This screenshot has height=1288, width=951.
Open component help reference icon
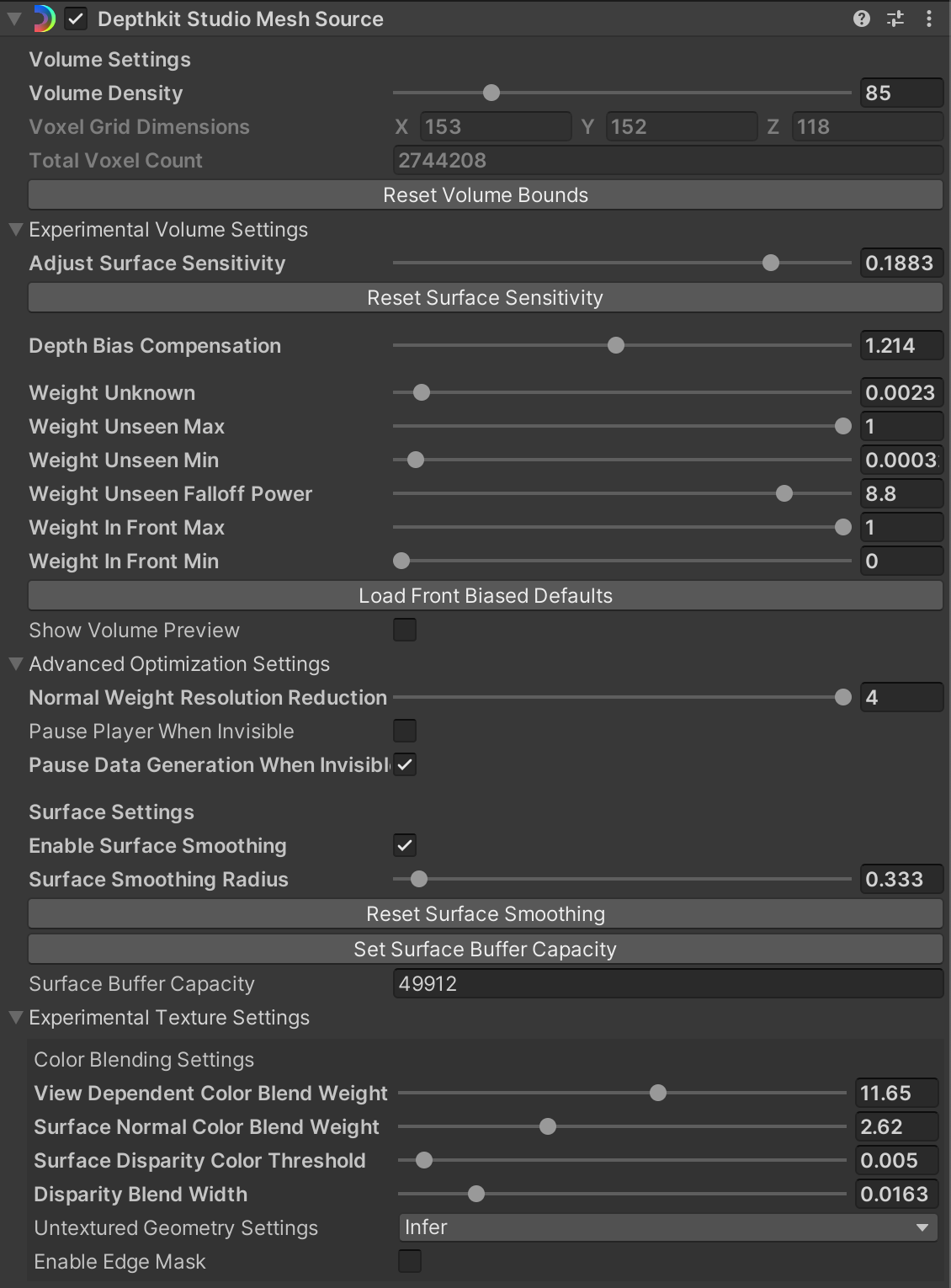(x=861, y=19)
